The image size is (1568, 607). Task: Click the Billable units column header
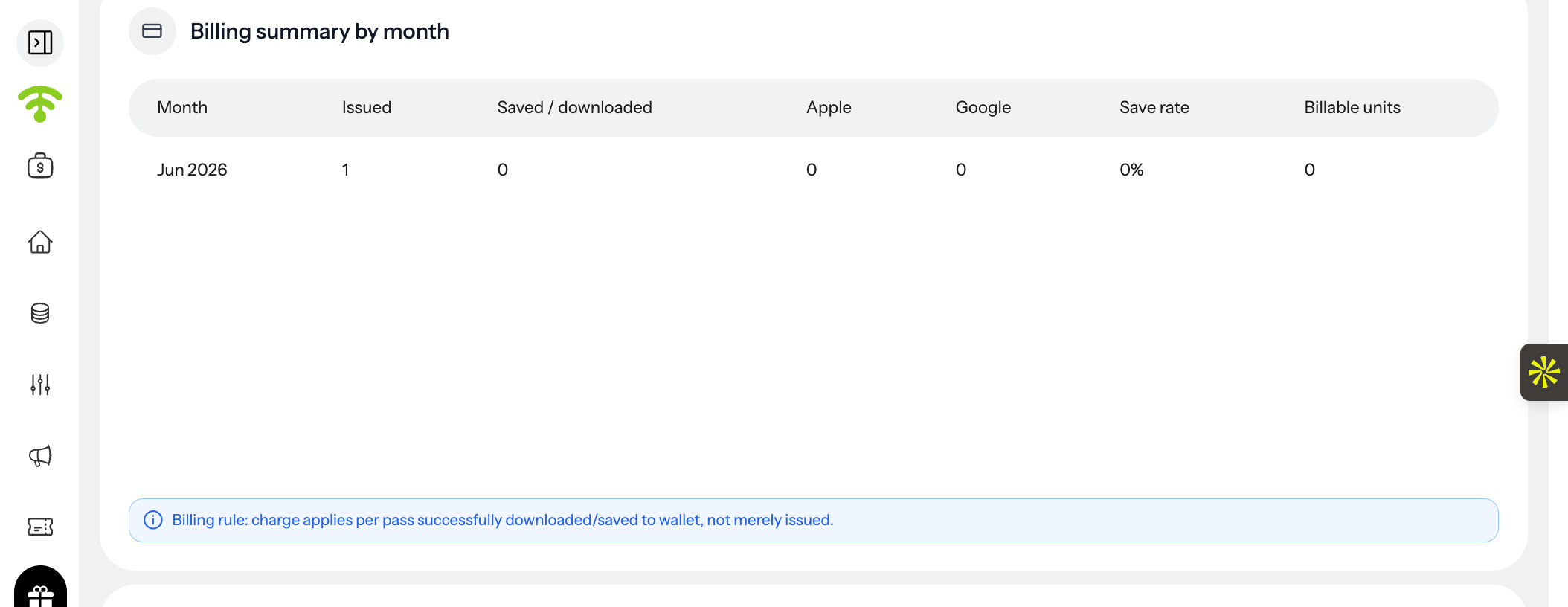click(x=1352, y=107)
